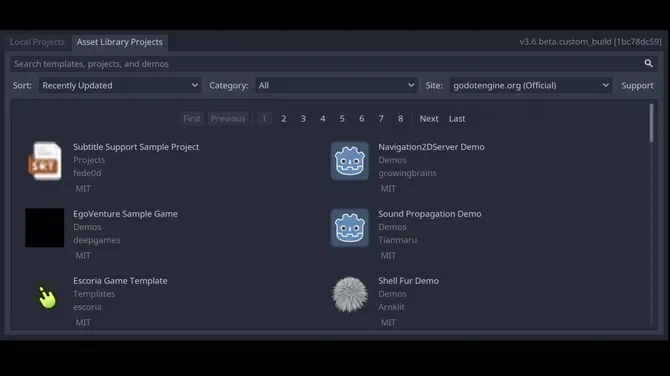Focus the search templates, projects, and demos field
Screen dimensions: 670x376
[x=334, y=64]
